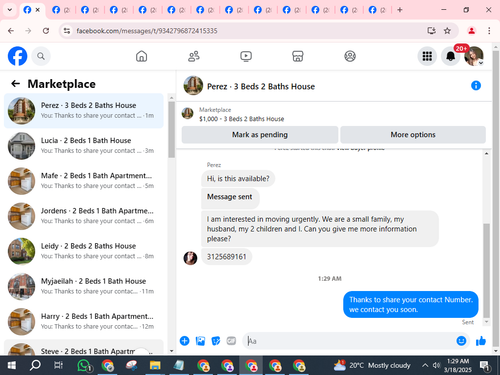Close the active Facebook tab

(x=38, y=10)
